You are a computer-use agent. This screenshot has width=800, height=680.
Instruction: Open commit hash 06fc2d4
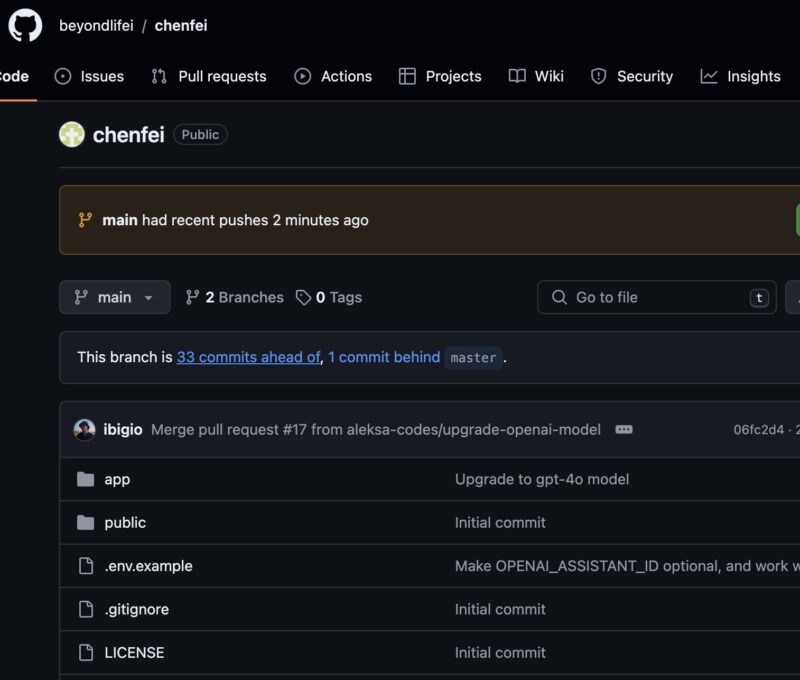(759, 430)
